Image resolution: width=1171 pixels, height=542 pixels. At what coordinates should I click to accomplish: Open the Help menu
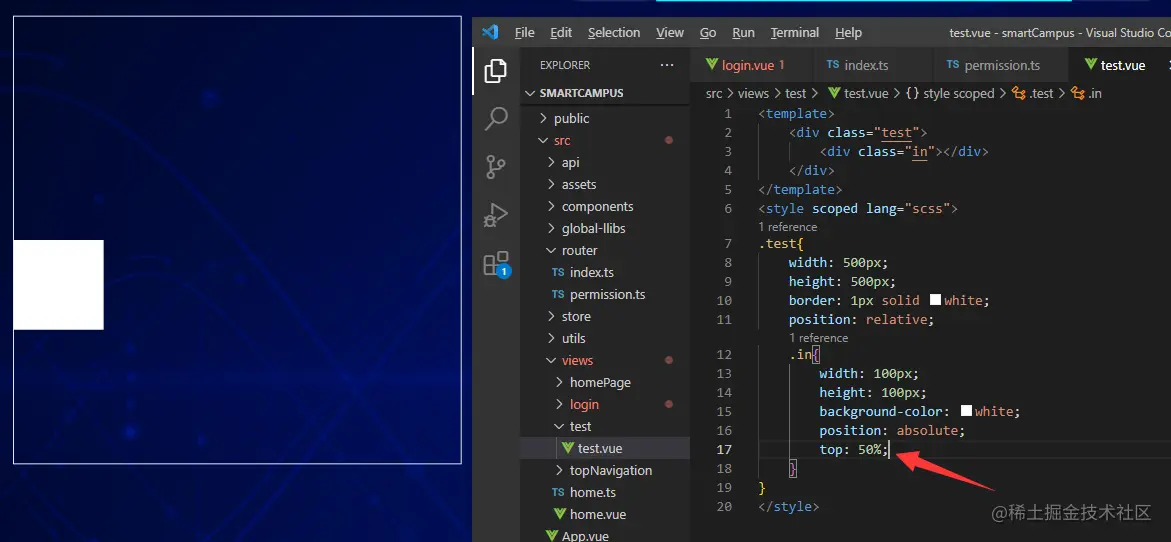pyautogui.click(x=848, y=33)
